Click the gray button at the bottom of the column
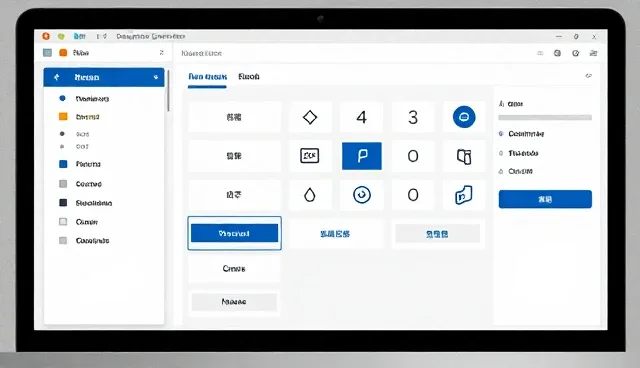The width and height of the screenshot is (640, 368). tap(234, 302)
